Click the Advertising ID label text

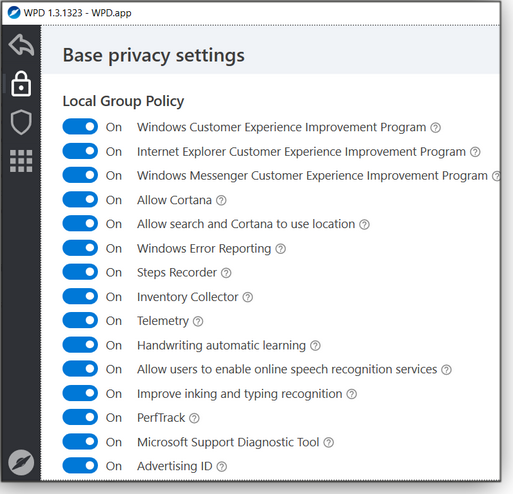coord(175,466)
